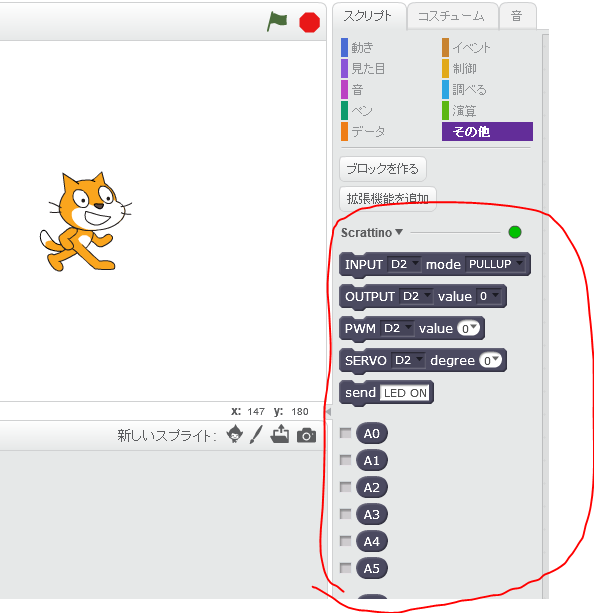The height and width of the screenshot is (613, 594).
Task: Click the A1 reporter block
Action: click(x=371, y=461)
